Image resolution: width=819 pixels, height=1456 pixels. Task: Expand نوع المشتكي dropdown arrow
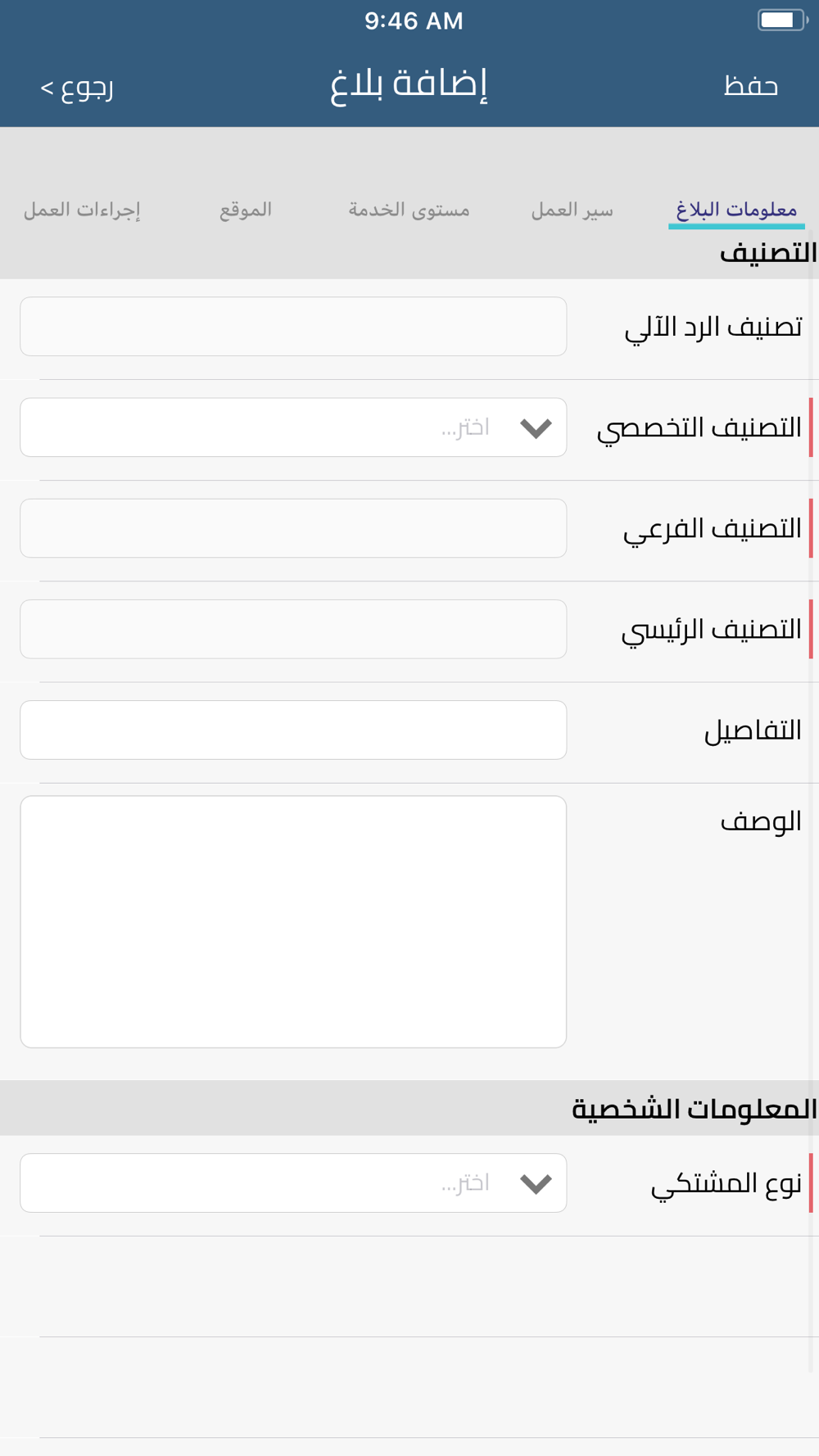tap(536, 1183)
